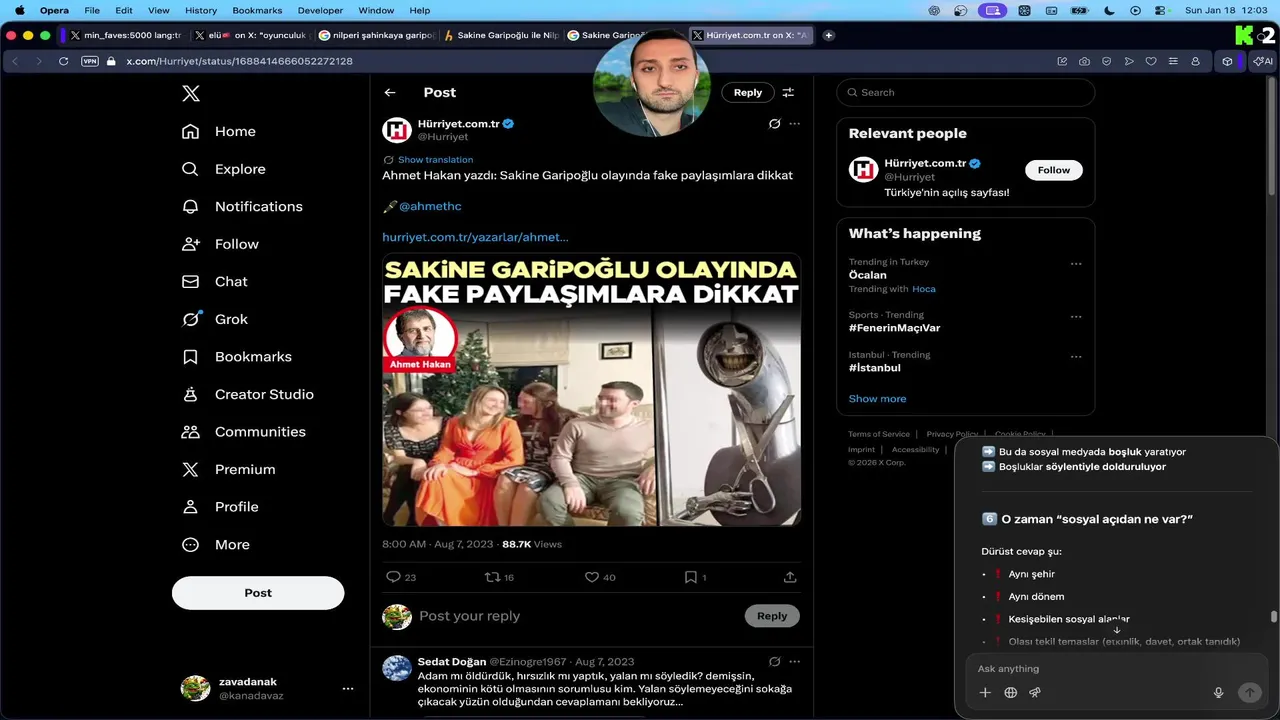
Task: Click telescope research icon in chat panel
Action: [x=1036, y=692]
